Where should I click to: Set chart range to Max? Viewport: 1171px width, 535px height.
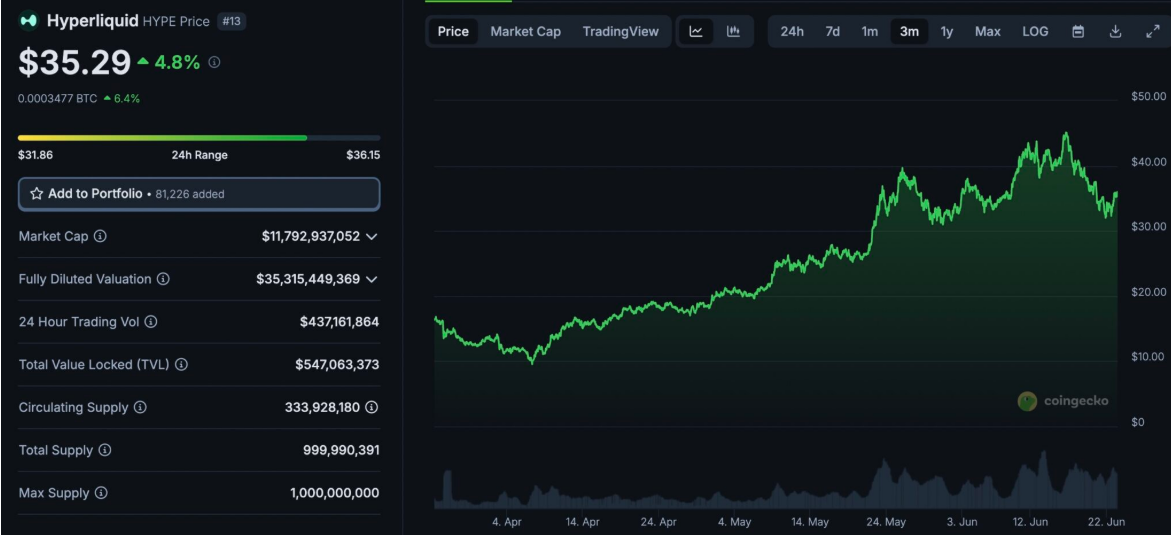pos(987,31)
